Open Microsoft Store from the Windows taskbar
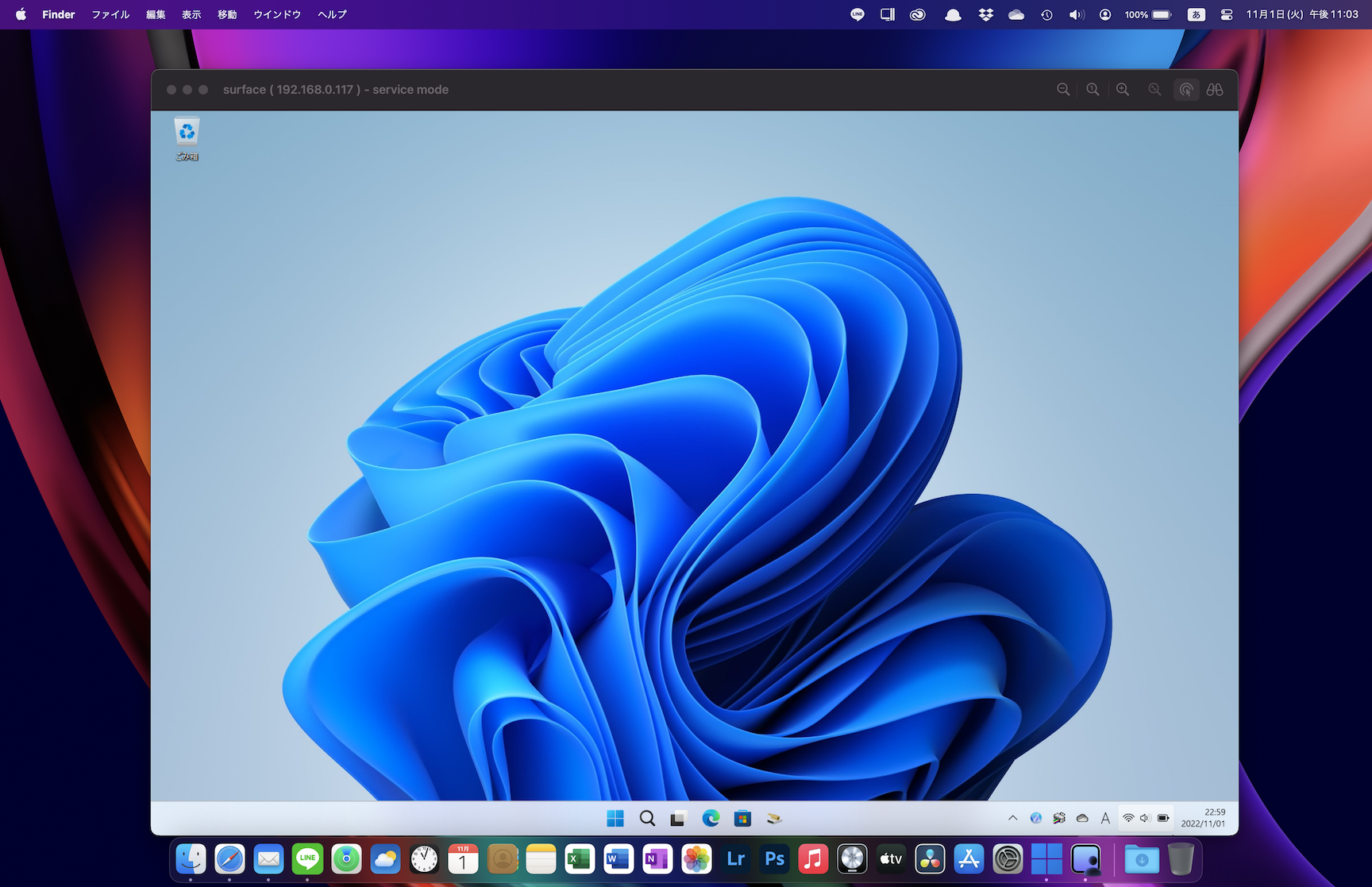Screen dimensions: 1372x887 742,818
